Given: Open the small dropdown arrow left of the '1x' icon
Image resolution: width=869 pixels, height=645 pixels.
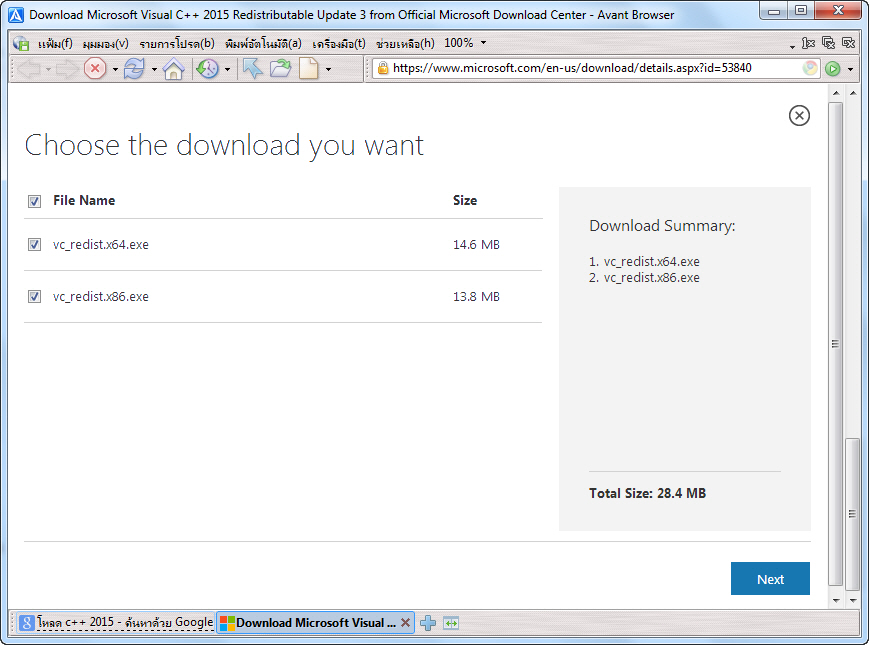Looking at the screenshot, I should [792, 47].
